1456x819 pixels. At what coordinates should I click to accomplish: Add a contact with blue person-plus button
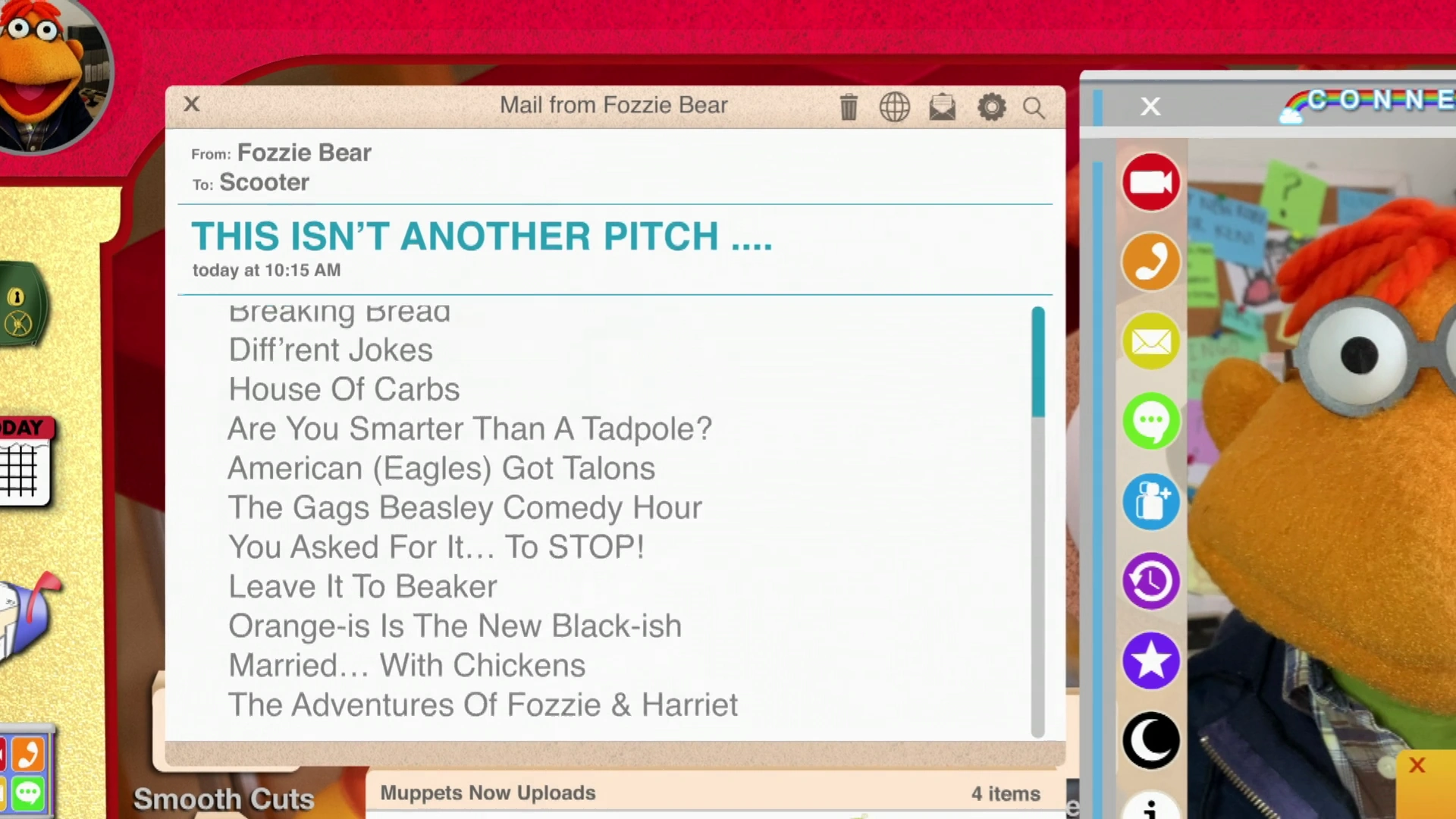pyautogui.click(x=1150, y=501)
